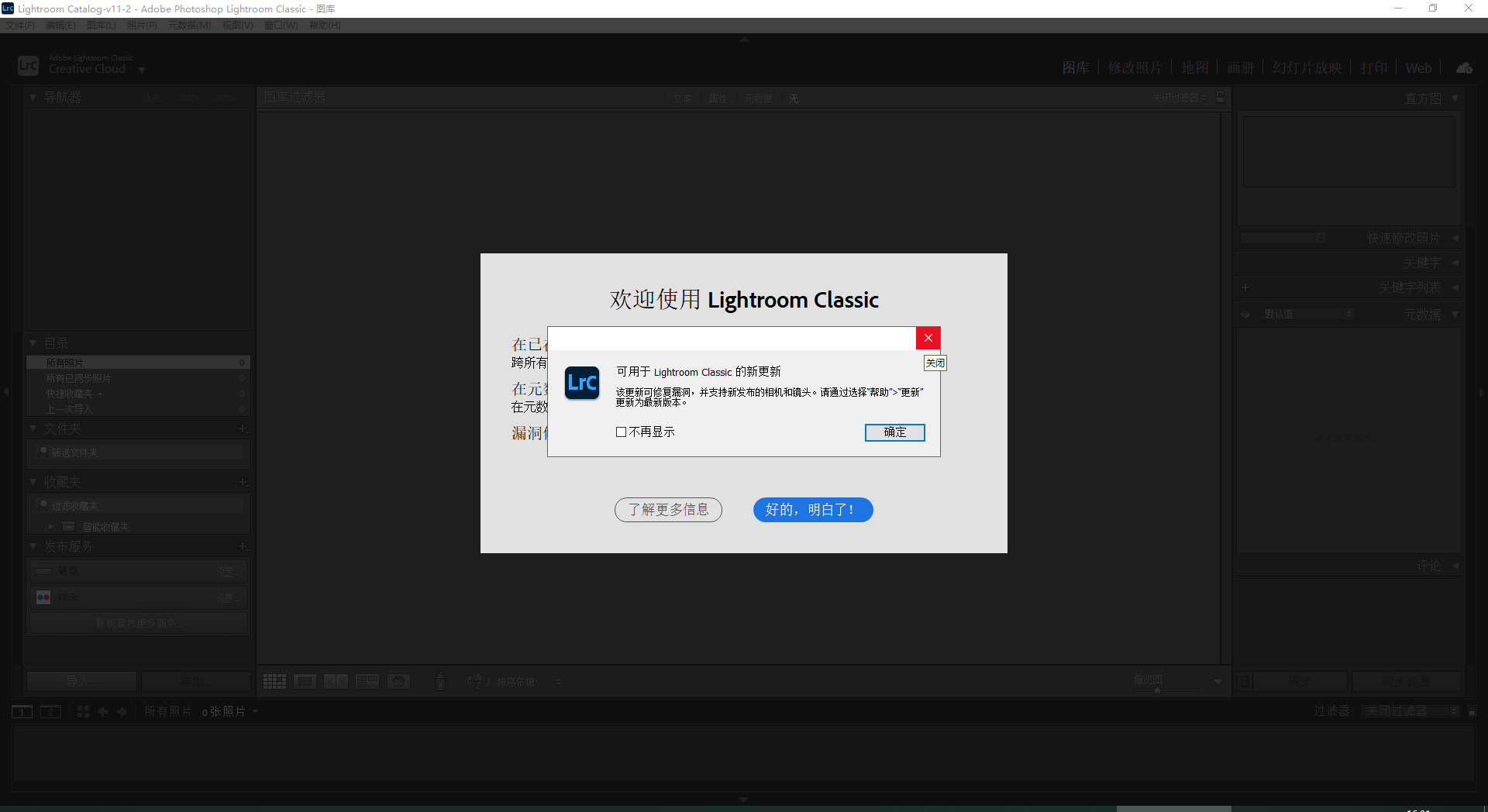Open the 元数据(M) menu
Viewport: 1488px width, 812px height.
(x=190, y=26)
